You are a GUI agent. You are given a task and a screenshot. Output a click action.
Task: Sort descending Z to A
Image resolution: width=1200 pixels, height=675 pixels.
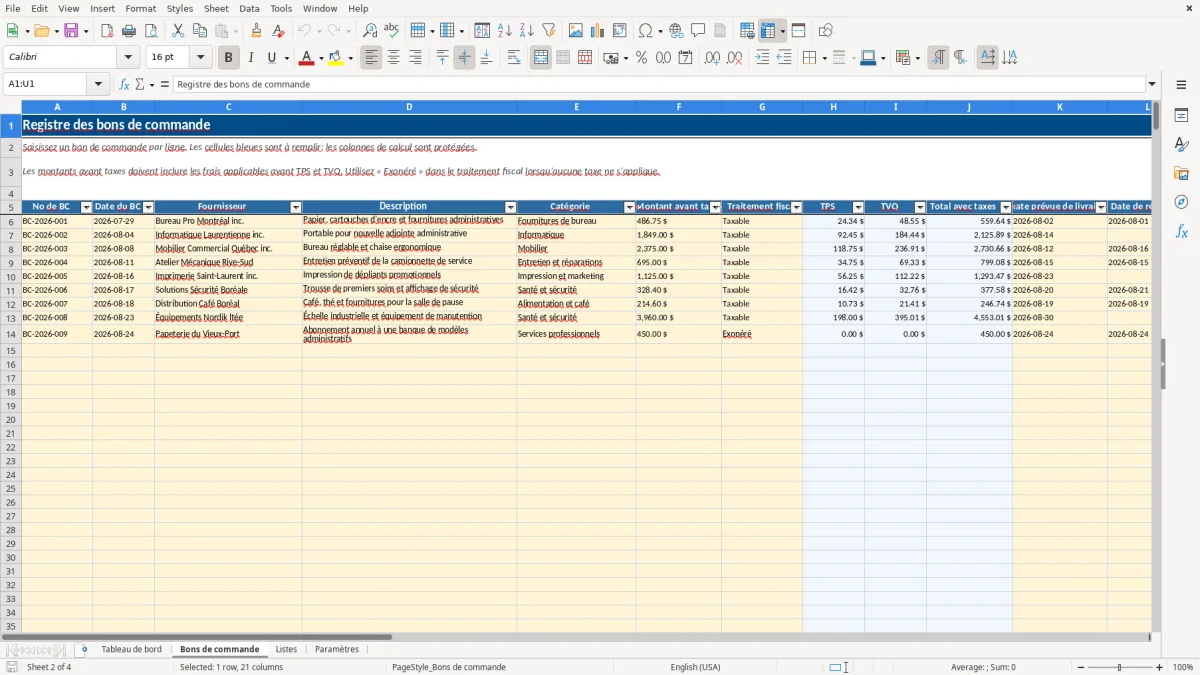pos(526,31)
